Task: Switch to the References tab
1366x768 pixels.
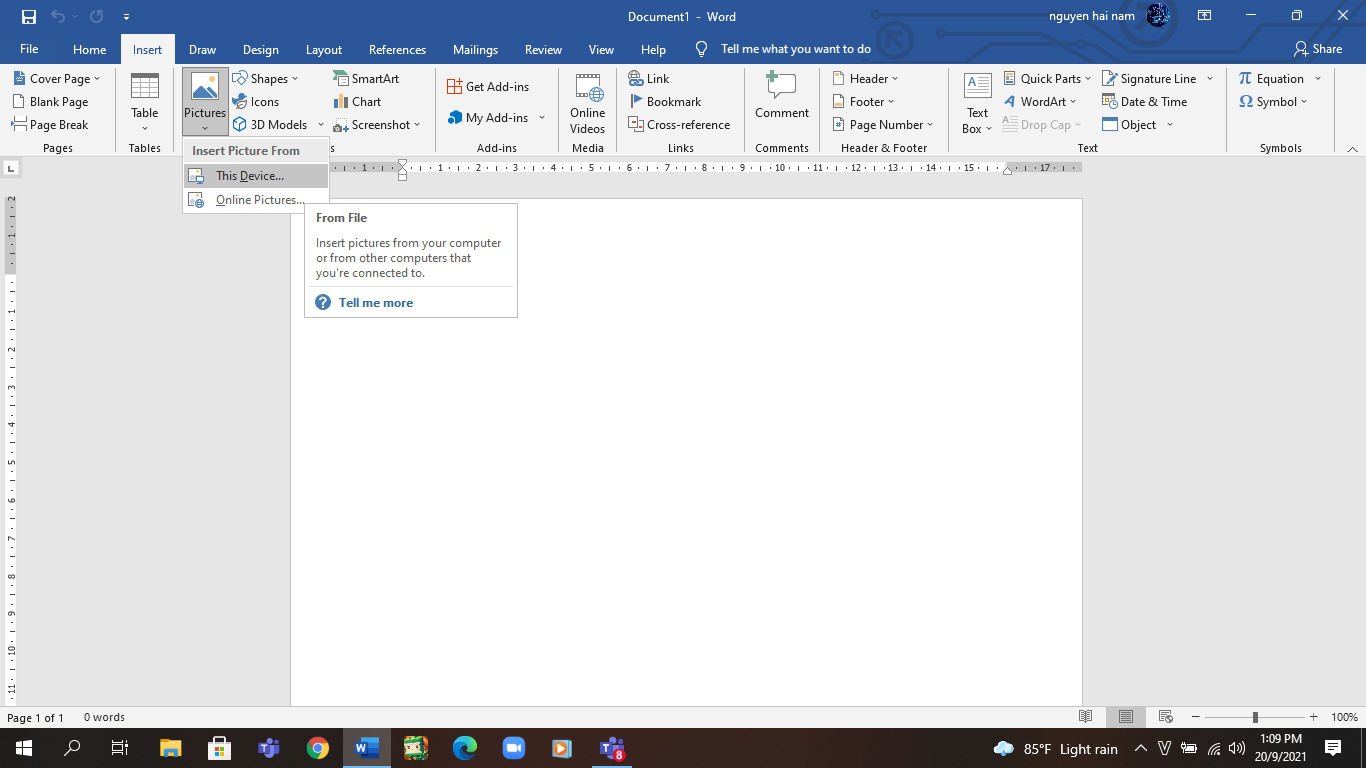Action: coord(397,49)
